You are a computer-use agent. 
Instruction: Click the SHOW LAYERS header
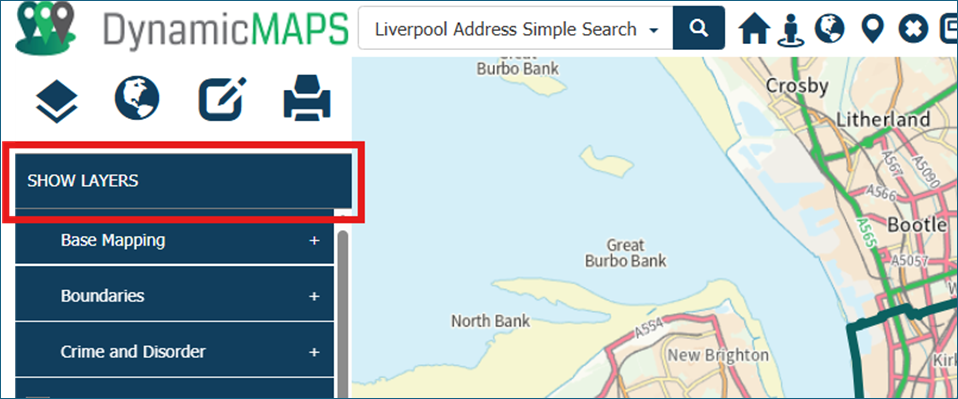tap(183, 181)
